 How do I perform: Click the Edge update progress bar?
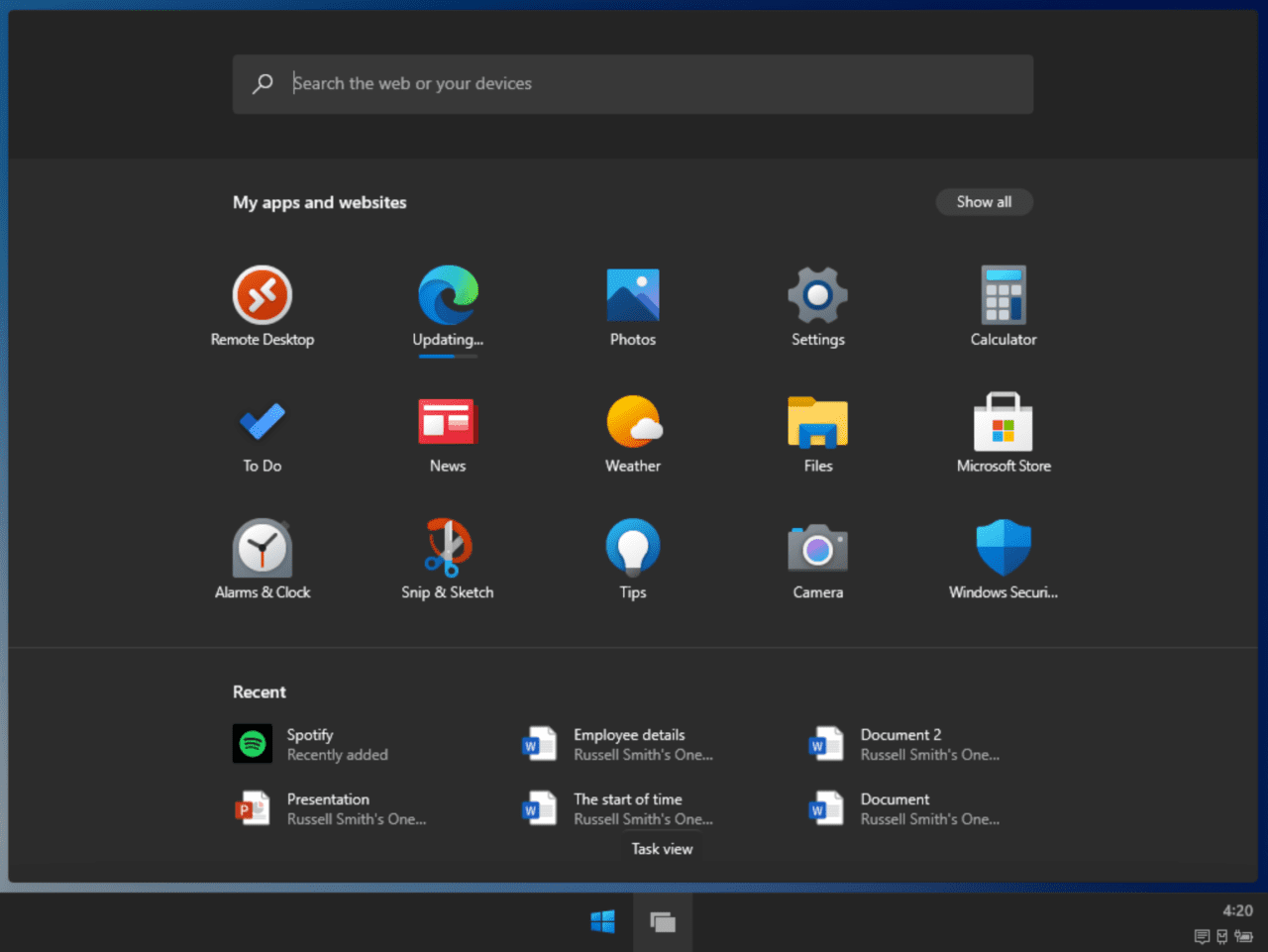pos(448,357)
